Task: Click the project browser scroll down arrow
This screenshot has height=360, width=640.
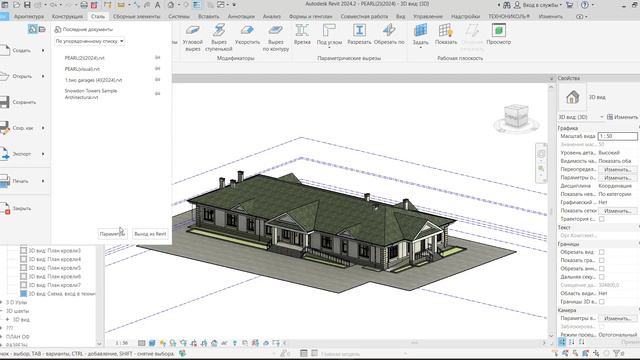Action: (99, 344)
